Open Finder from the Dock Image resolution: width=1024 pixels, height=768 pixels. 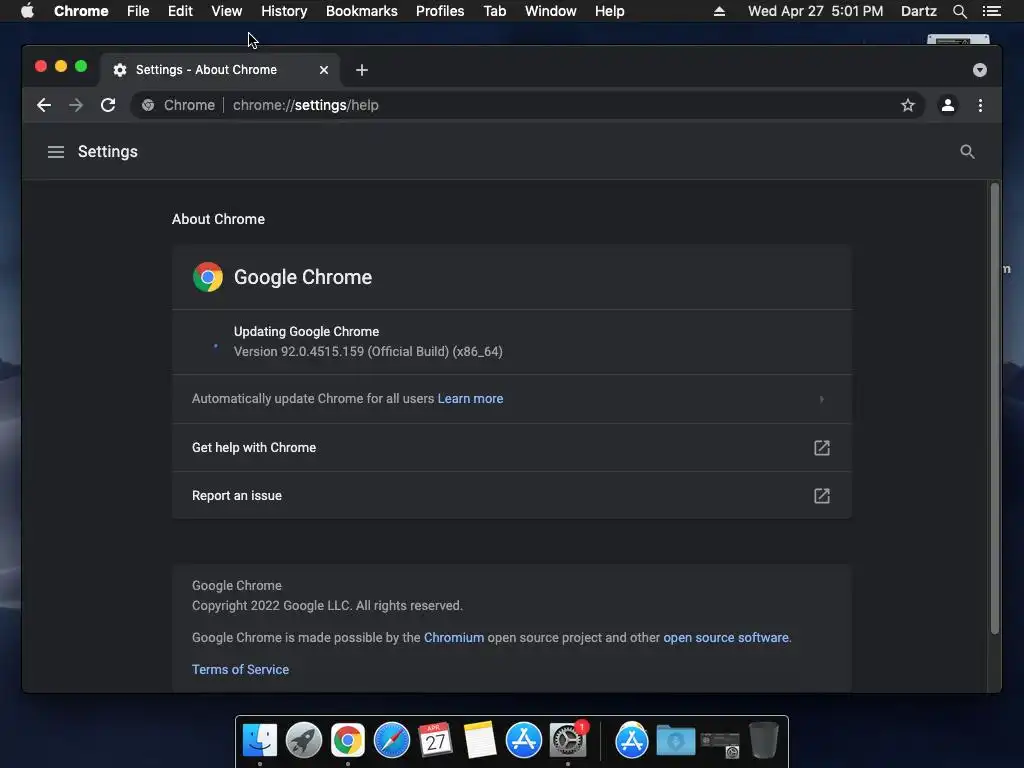[260, 741]
